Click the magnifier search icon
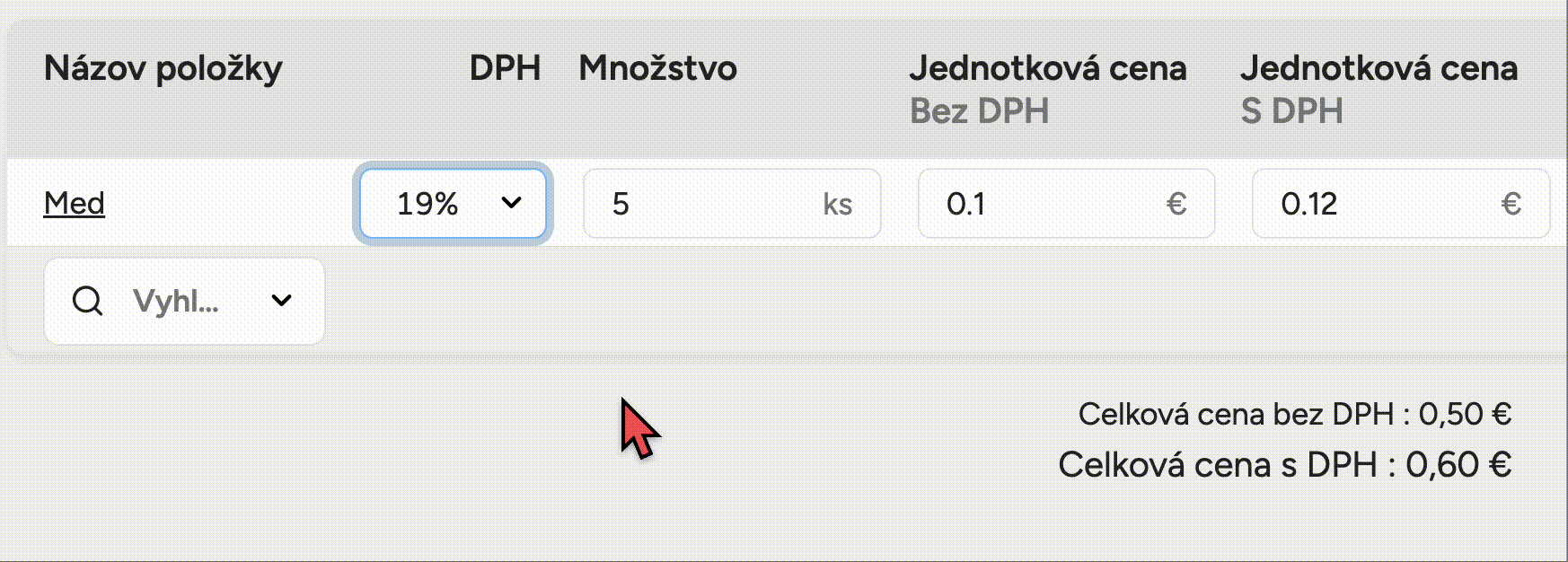Image resolution: width=1568 pixels, height=562 pixels. (87, 302)
